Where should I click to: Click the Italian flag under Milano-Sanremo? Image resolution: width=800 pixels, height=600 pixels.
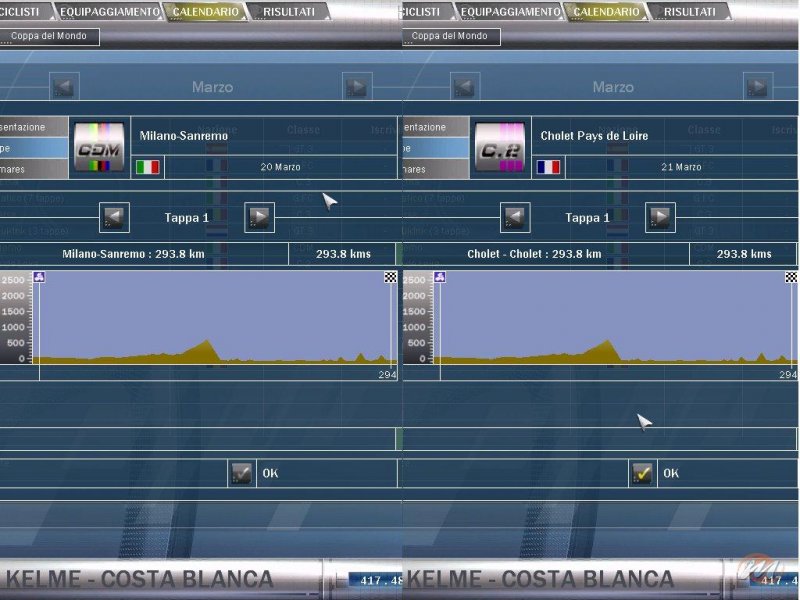(x=147, y=167)
